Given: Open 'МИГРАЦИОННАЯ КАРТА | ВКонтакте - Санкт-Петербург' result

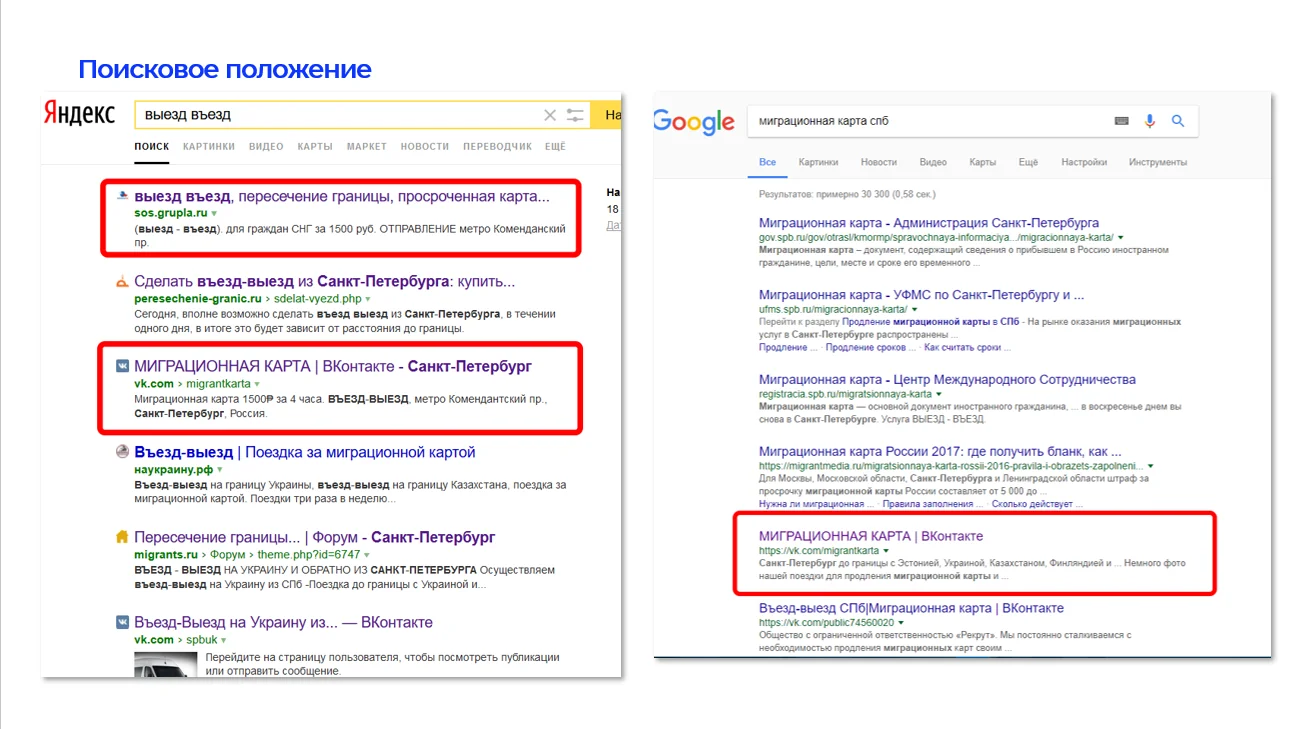Looking at the screenshot, I should pyautogui.click(x=333, y=366).
